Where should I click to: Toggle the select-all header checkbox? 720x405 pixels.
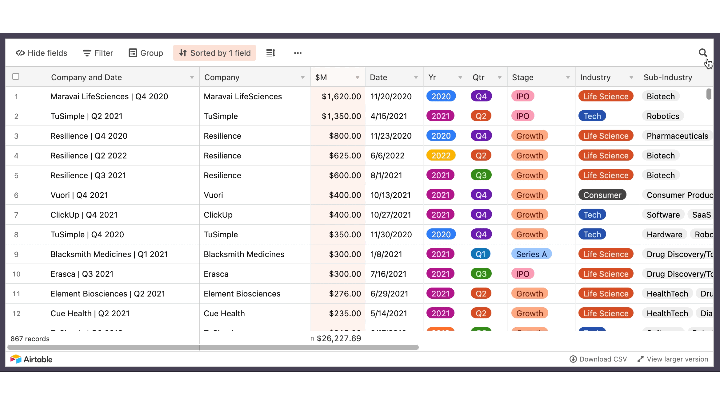[x=16, y=77]
